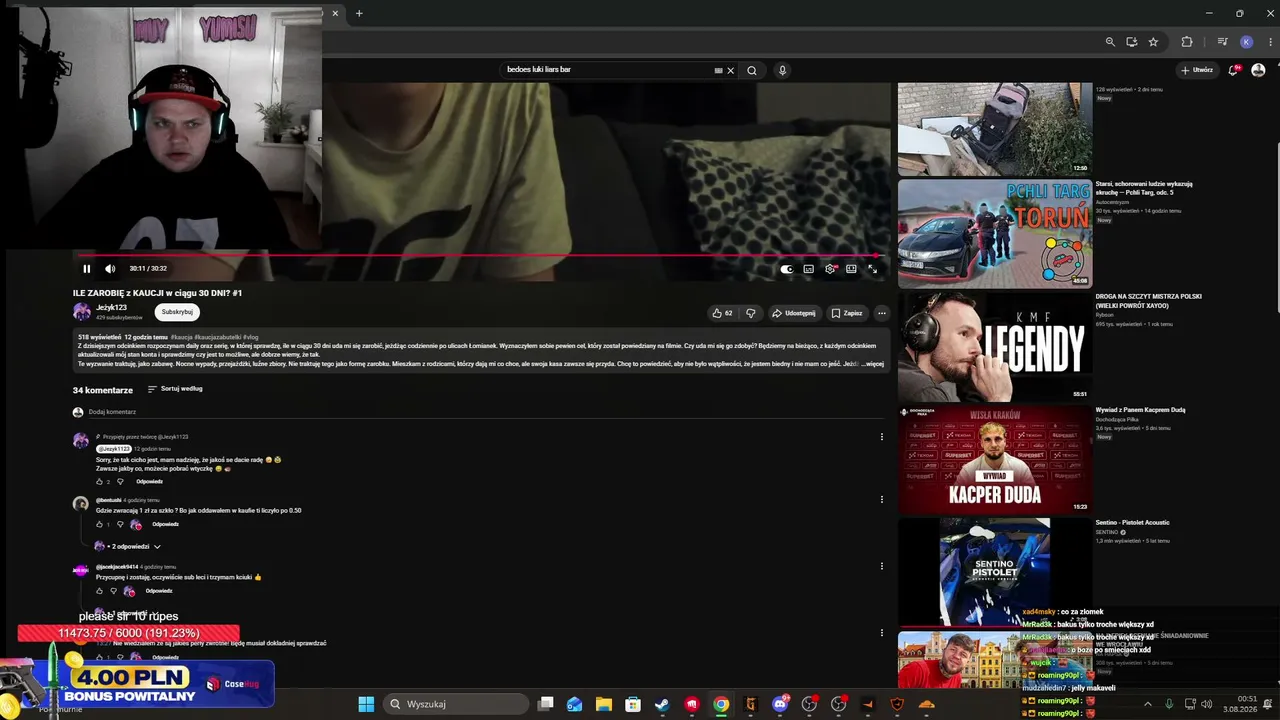The height and width of the screenshot is (720, 1280).
Task: Reply to the pinned @Jezyk1123 comment
Action: [150, 482]
